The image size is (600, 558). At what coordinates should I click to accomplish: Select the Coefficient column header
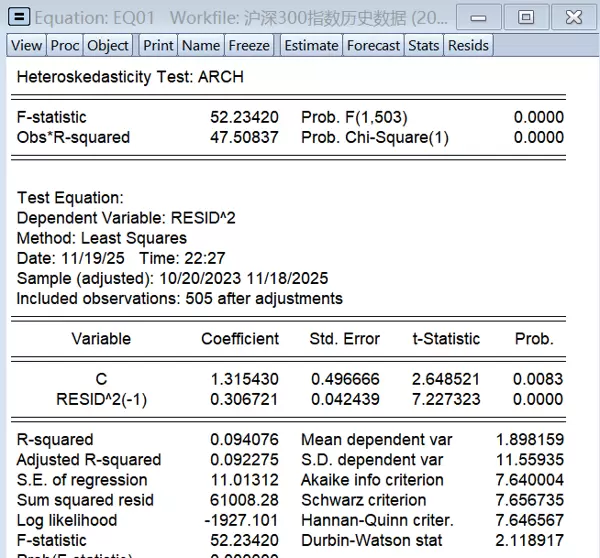[240, 339]
